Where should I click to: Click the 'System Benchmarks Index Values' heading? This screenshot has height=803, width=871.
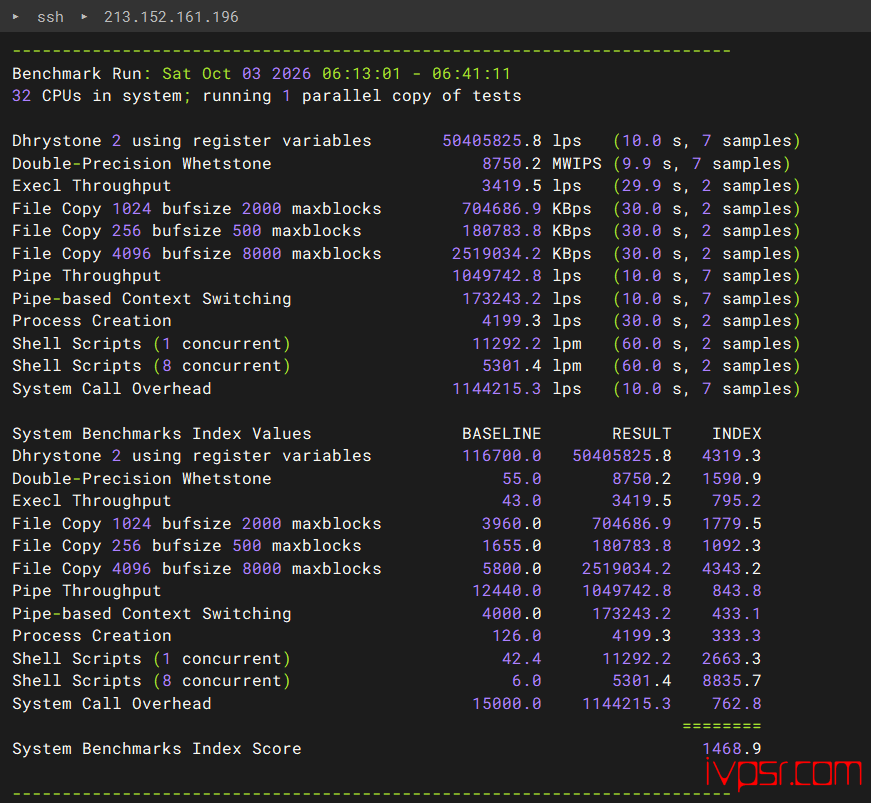tap(162, 434)
